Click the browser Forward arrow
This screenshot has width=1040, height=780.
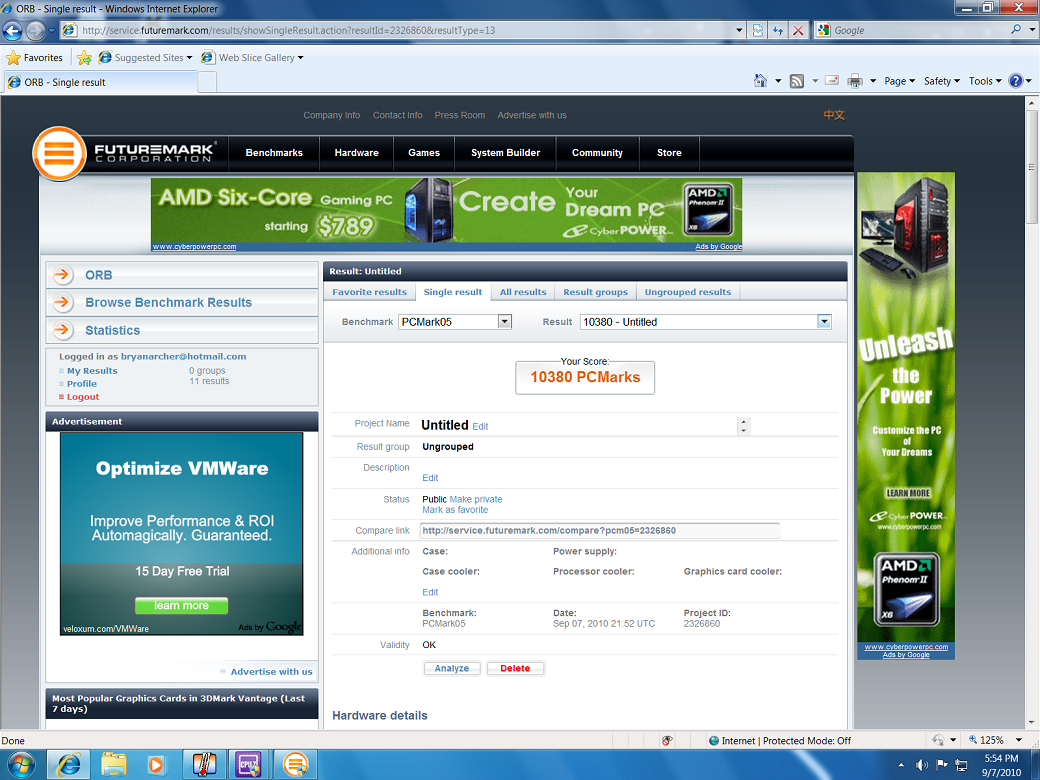pos(35,30)
